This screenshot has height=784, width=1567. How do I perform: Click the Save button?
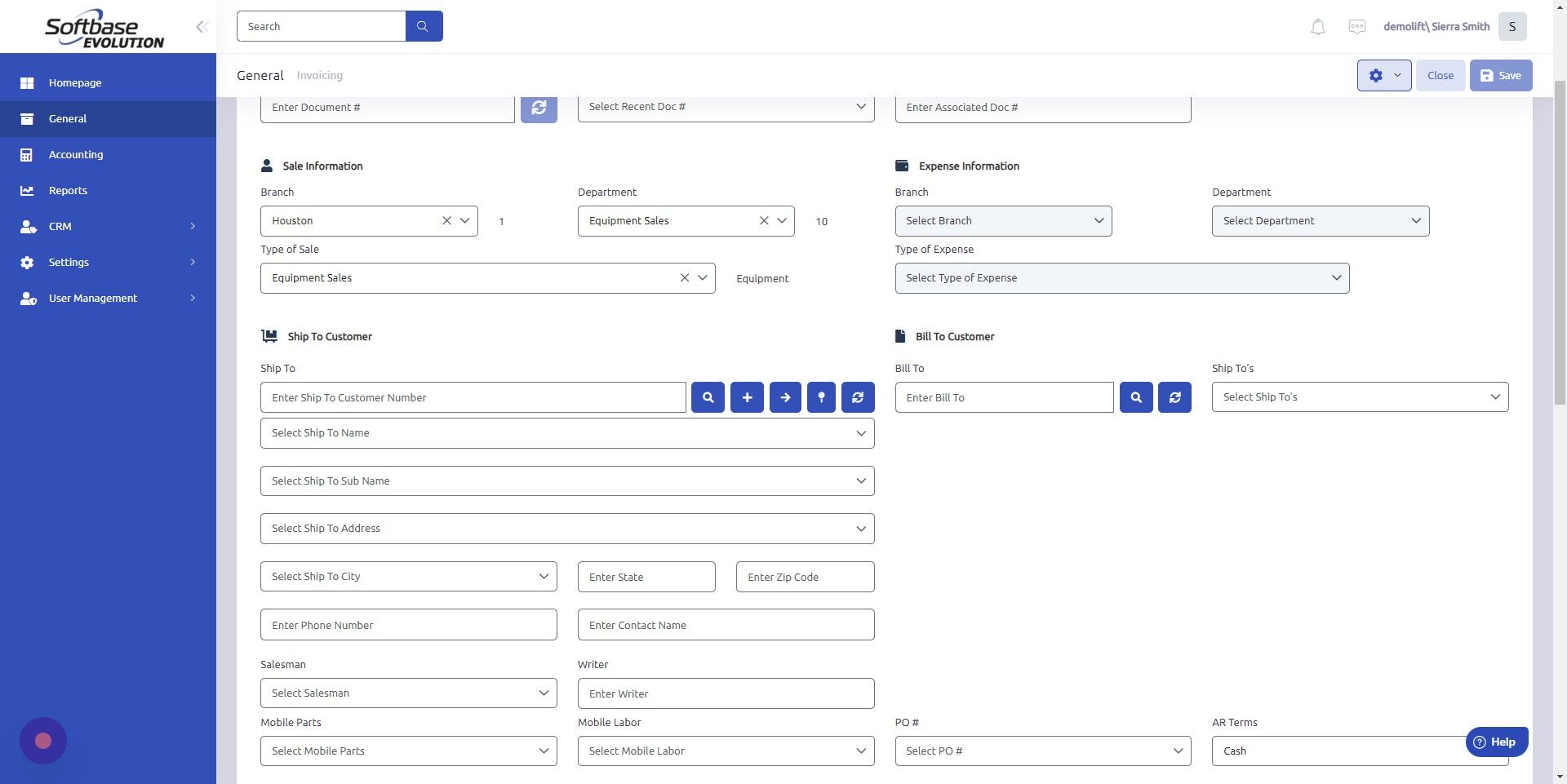1500,75
